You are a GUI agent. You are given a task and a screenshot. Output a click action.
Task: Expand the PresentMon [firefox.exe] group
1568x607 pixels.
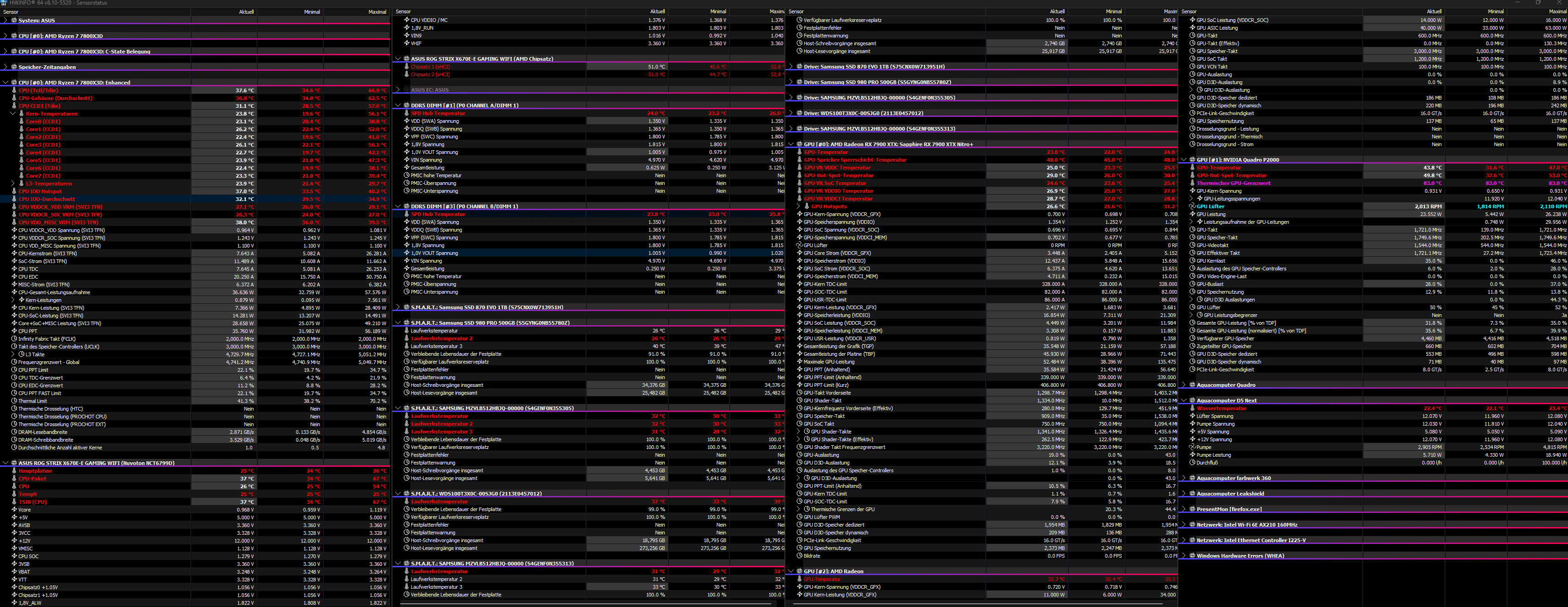click(1184, 510)
